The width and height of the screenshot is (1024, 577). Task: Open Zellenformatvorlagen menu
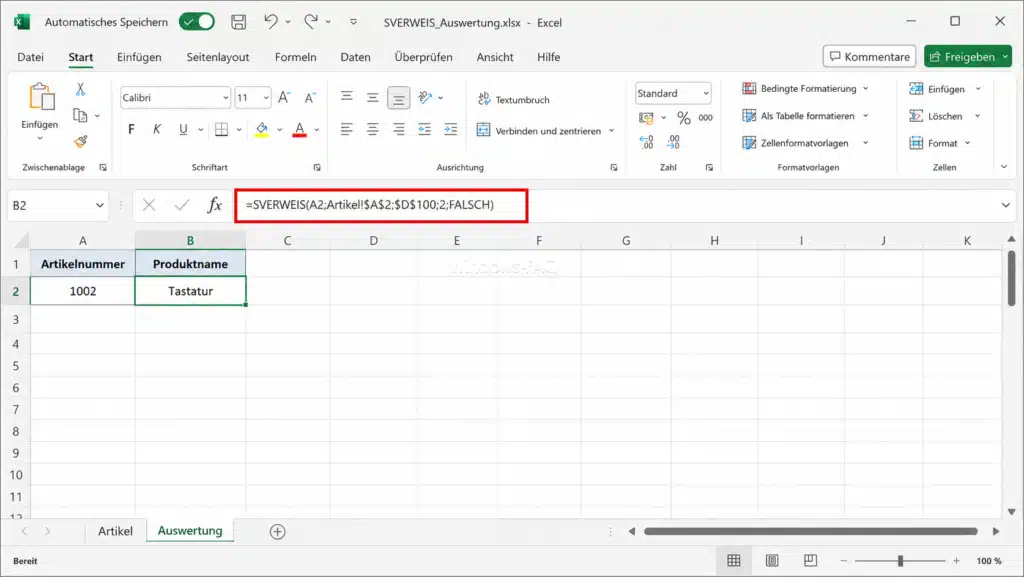tap(805, 143)
